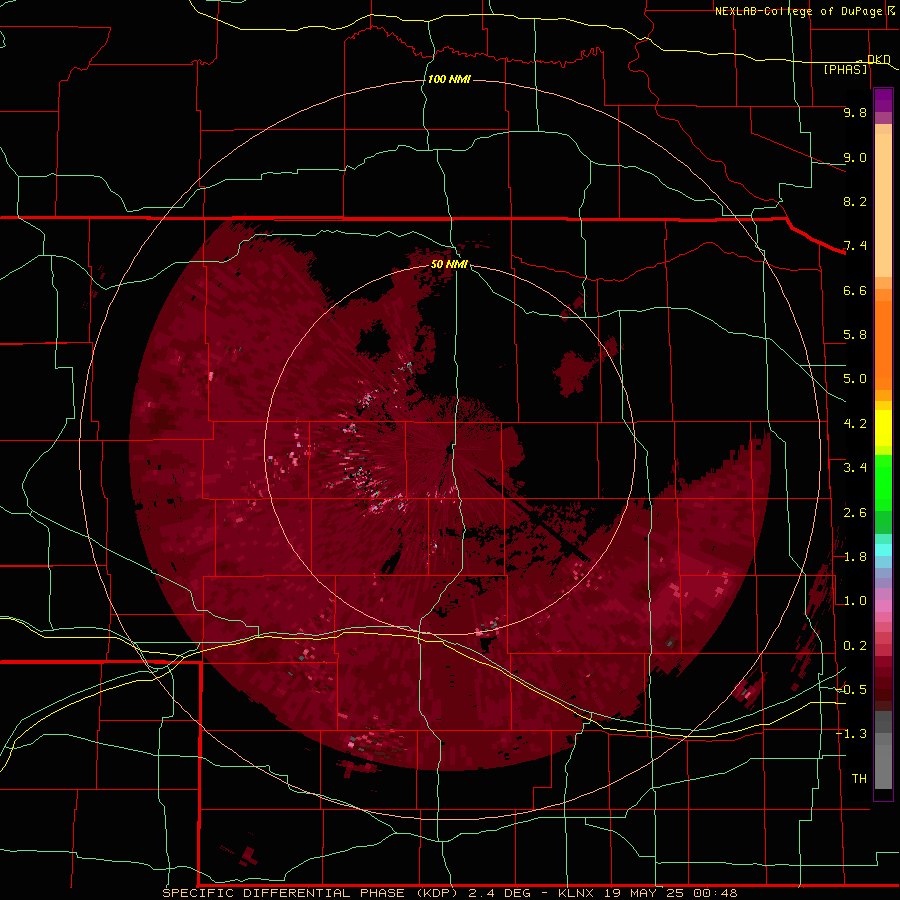Click the purple top segment of color bar
900x900 pixels.
pos(883,100)
